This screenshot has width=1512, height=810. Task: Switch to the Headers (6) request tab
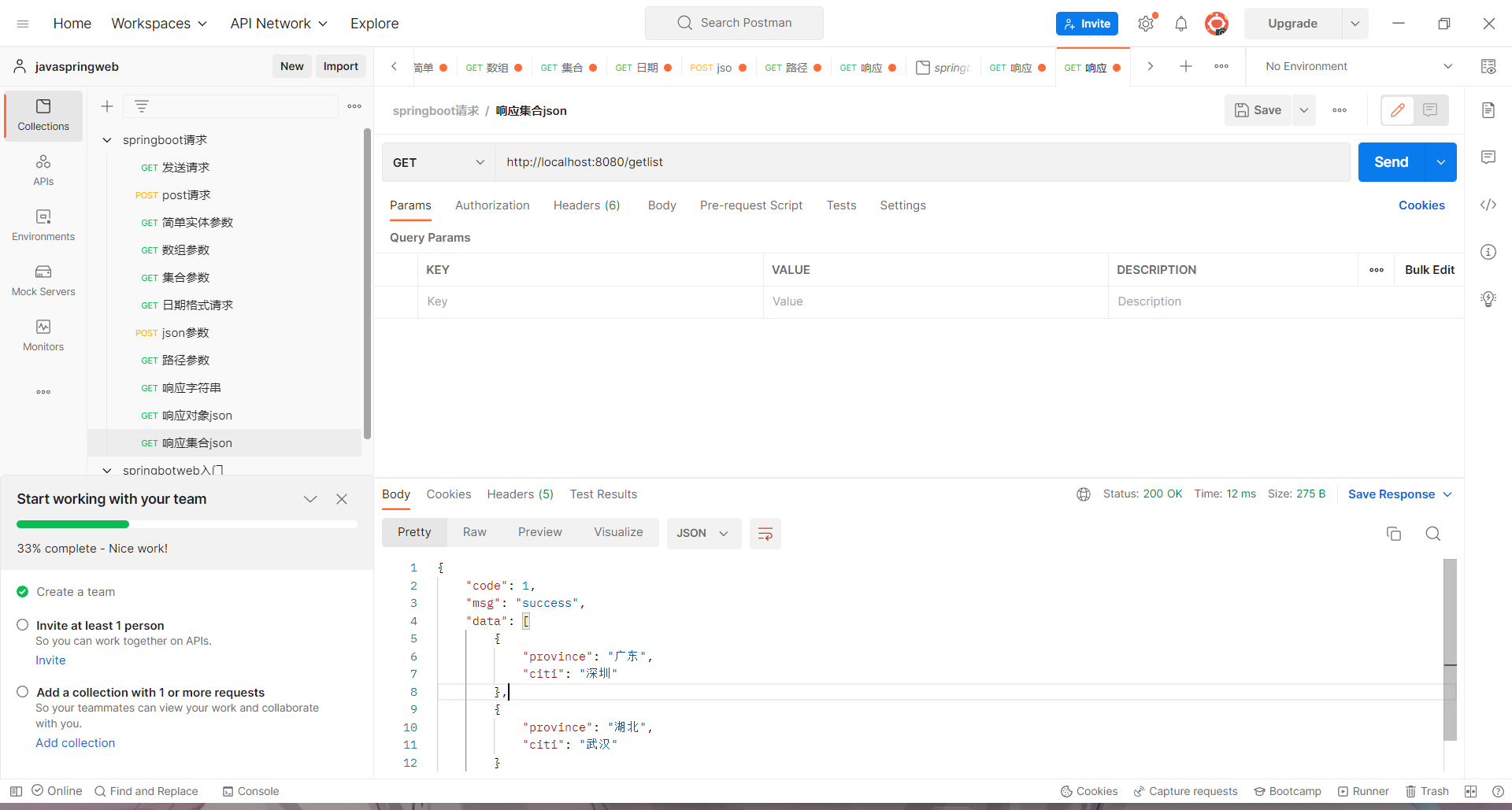[x=586, y=205]
